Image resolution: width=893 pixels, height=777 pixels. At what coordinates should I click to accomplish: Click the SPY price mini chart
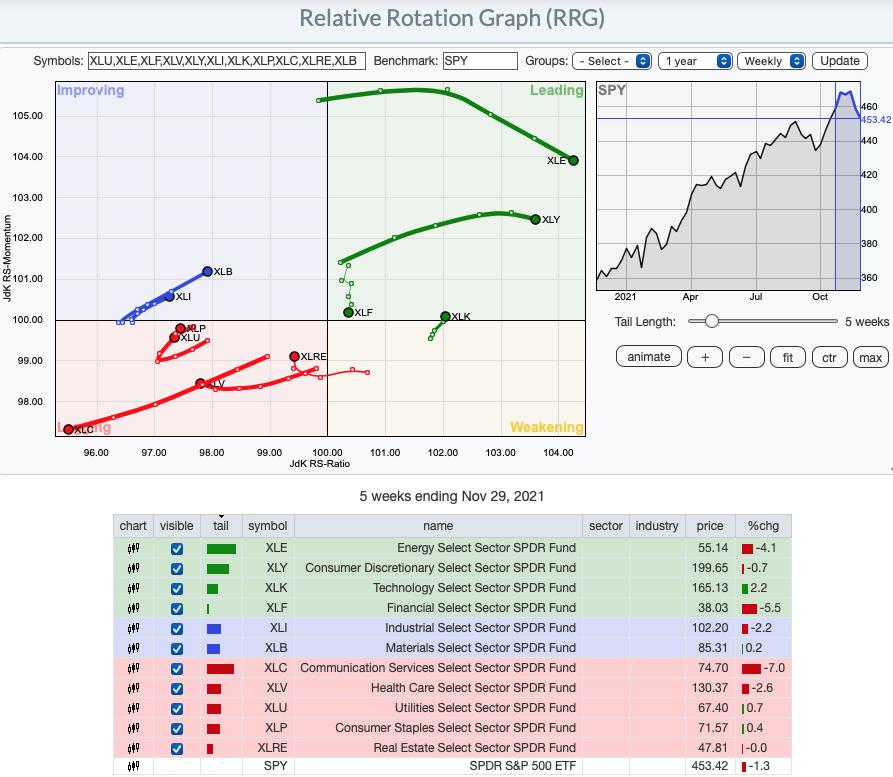tap(728, 186)
